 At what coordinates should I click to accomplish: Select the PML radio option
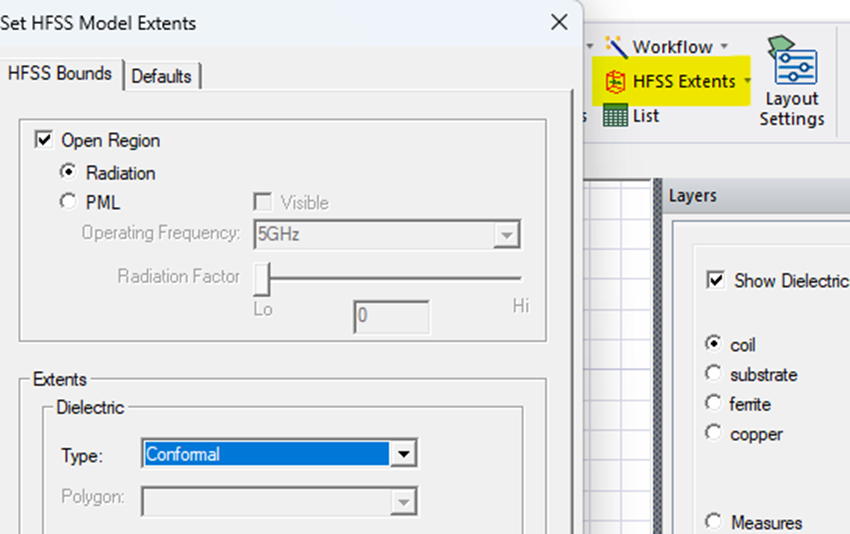(68, 202)
